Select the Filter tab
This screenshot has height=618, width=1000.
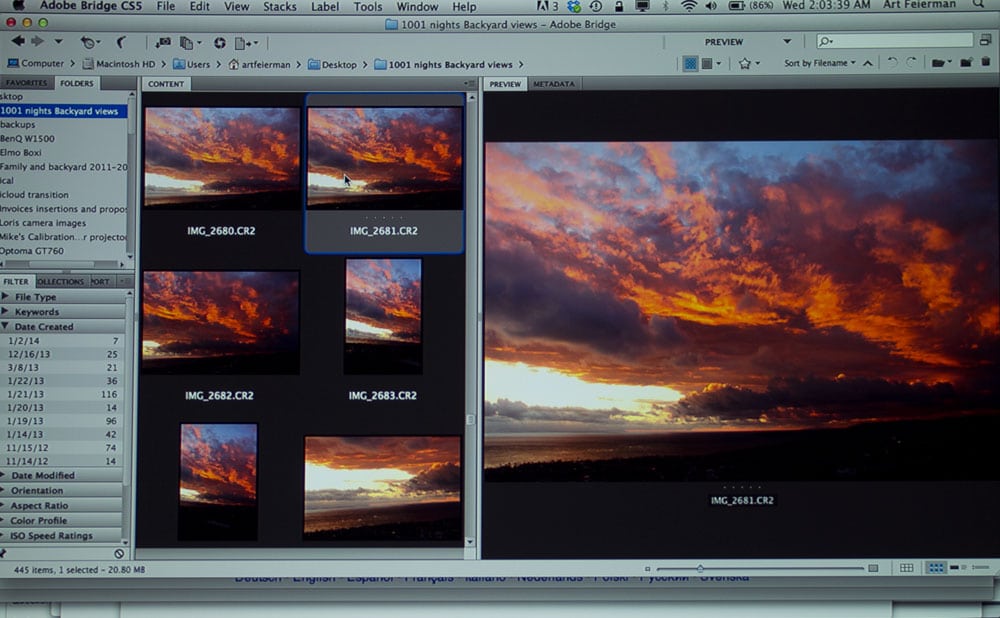pos(16,281)
